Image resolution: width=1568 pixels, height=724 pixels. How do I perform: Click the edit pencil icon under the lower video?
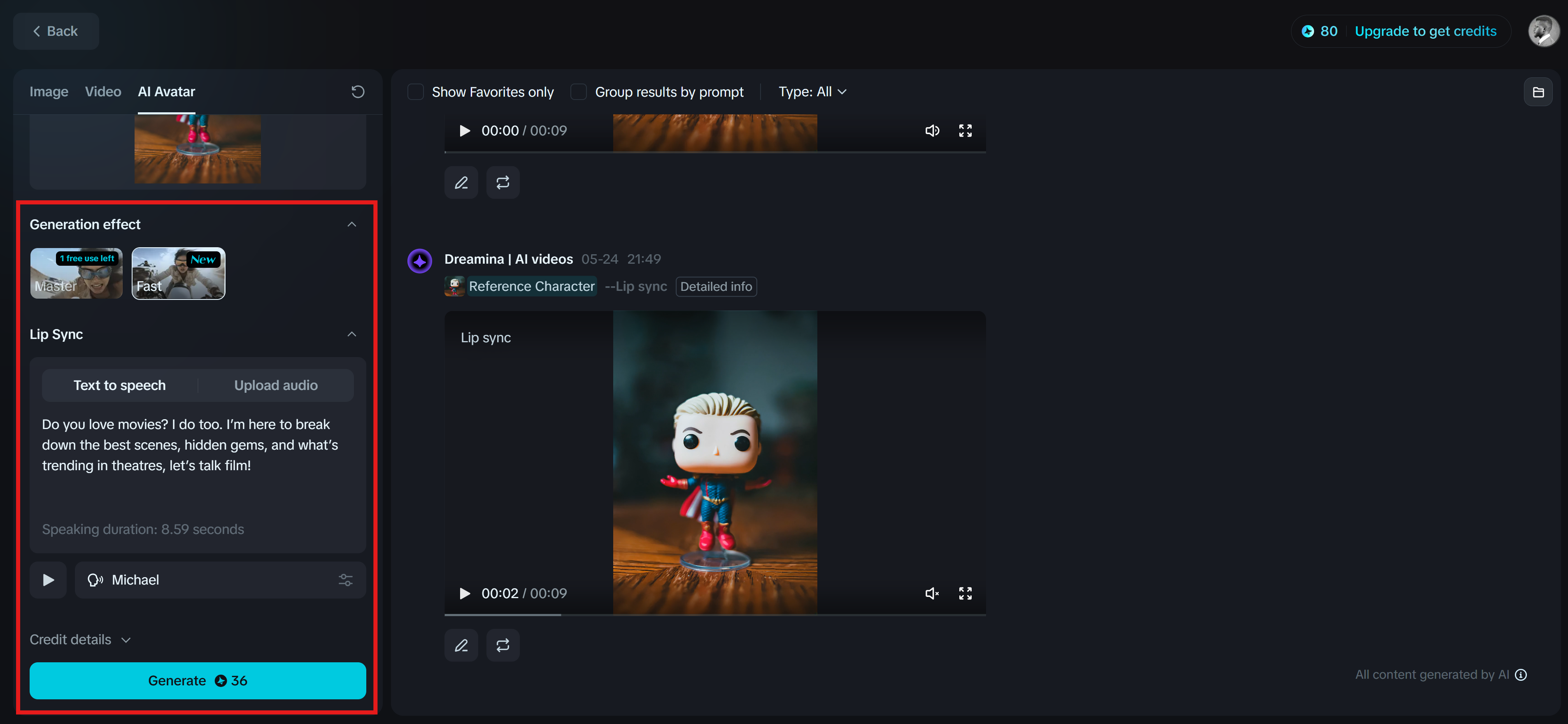pyautogui.click(x=461, y=645)
